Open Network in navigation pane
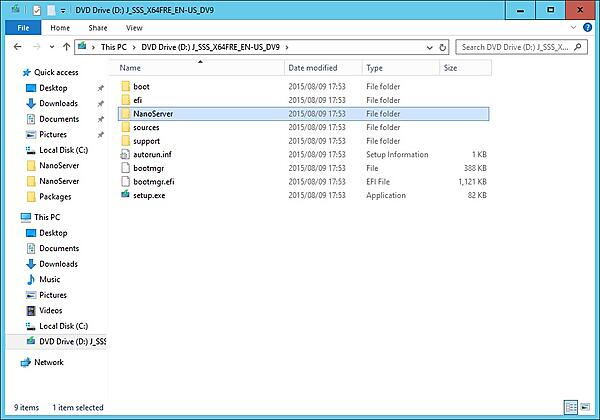 (49, 362)
